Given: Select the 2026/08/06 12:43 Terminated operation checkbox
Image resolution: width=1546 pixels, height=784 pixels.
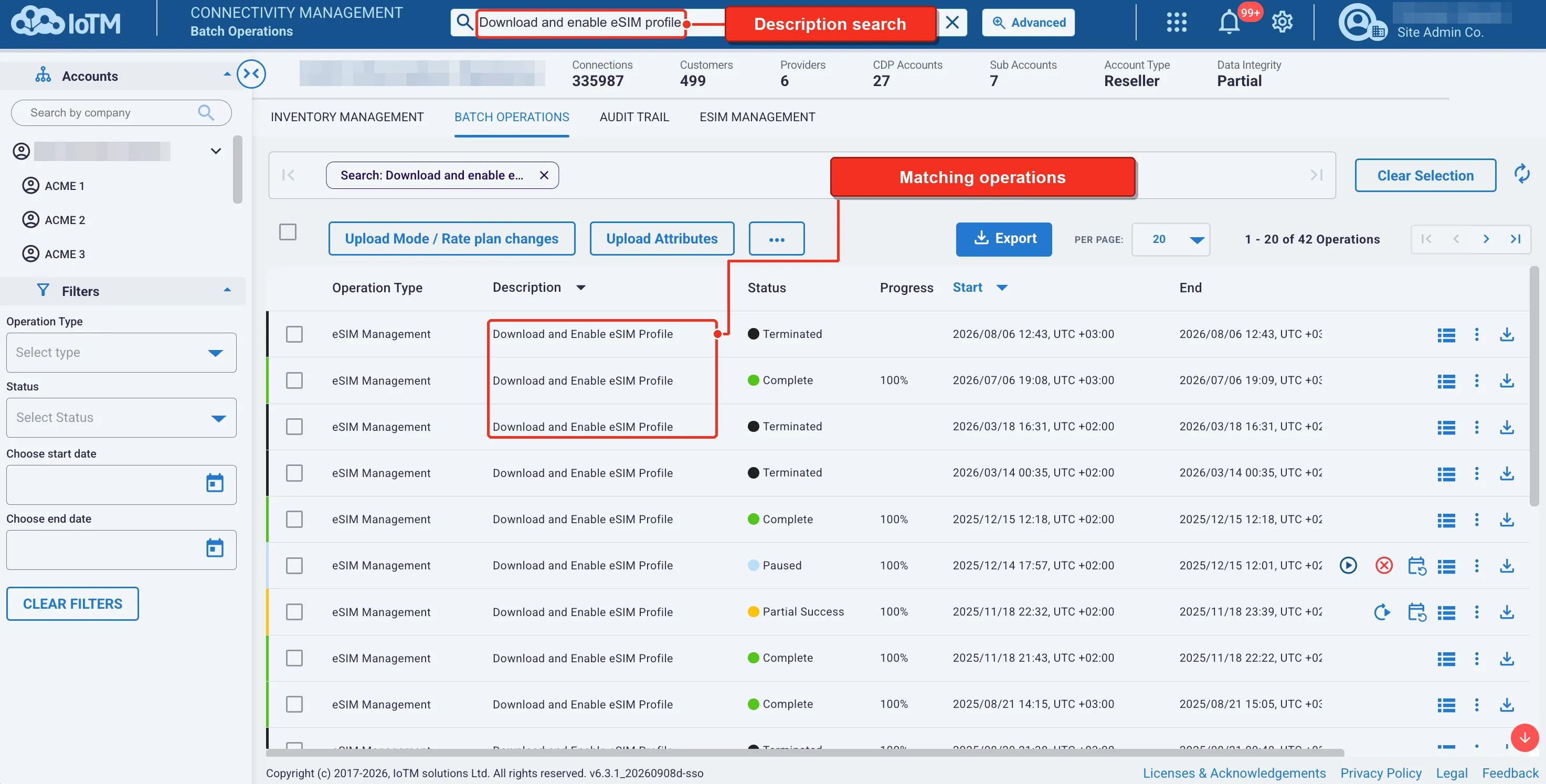Looking at the screenshot, I should tap(294, 334).
